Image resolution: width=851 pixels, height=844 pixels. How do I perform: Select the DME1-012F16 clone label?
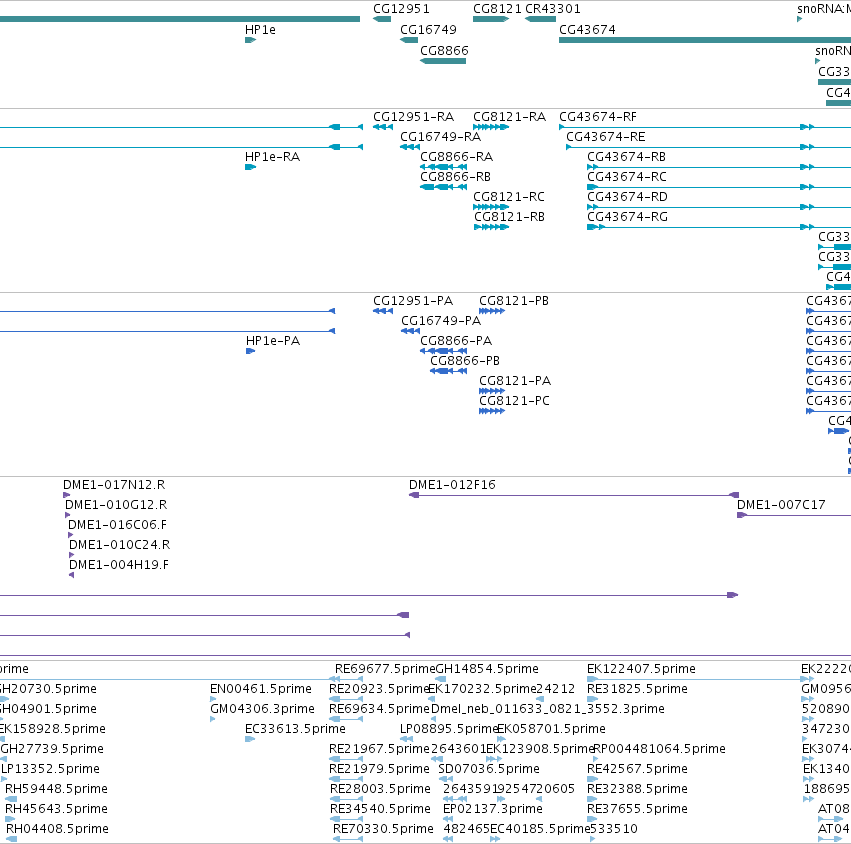point(452,485)
